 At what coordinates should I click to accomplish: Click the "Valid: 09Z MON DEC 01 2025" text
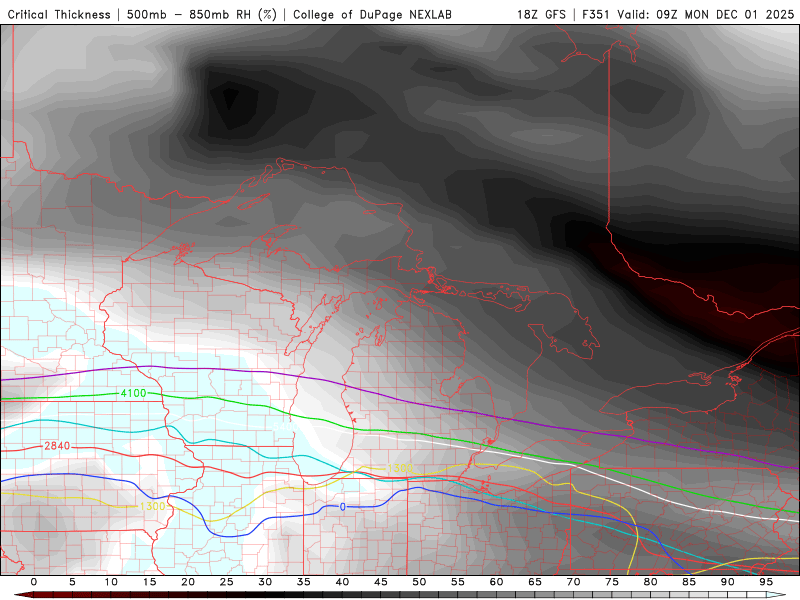point(706,14)
